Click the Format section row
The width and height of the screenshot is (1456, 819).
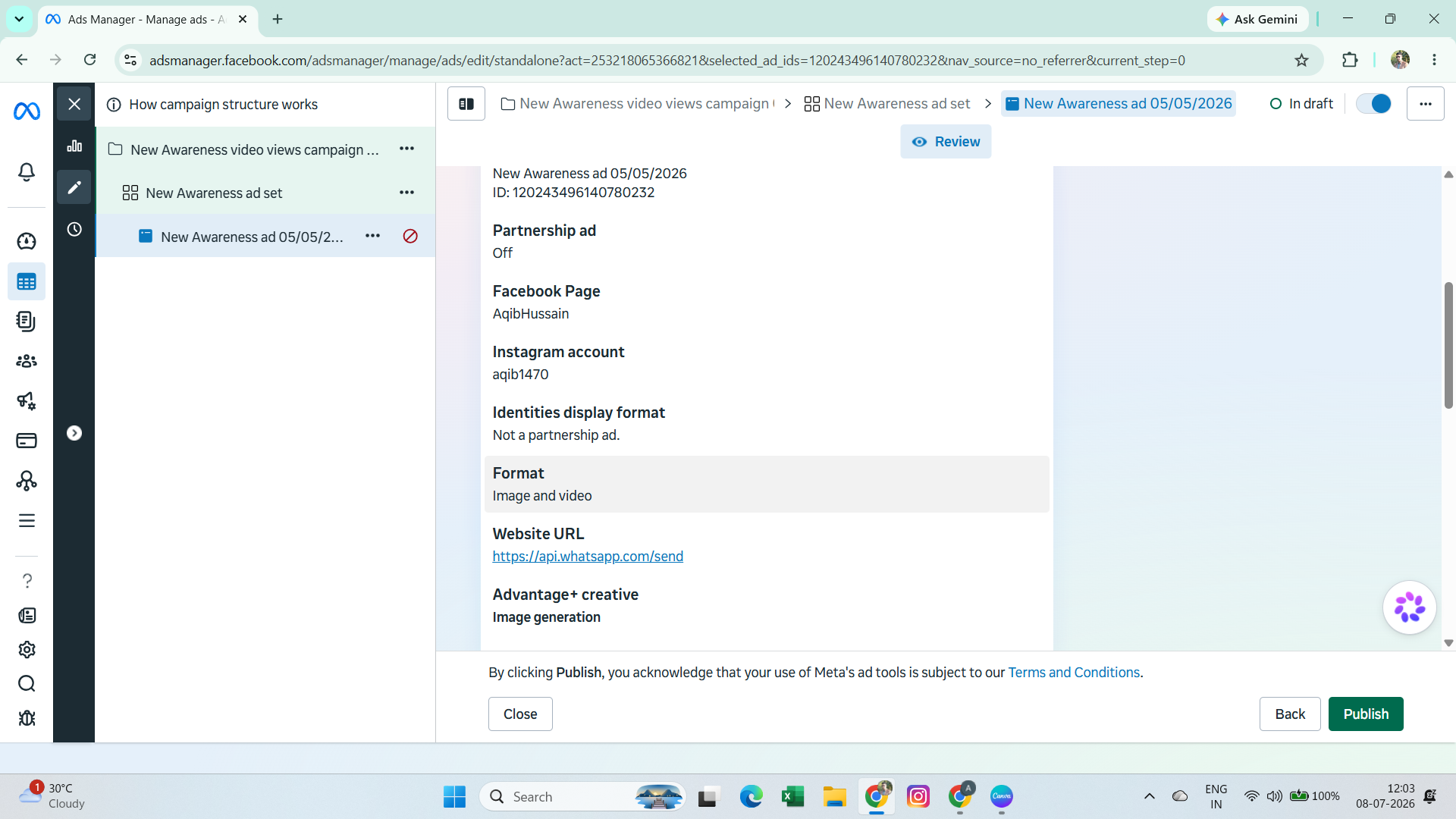(767, 484)
